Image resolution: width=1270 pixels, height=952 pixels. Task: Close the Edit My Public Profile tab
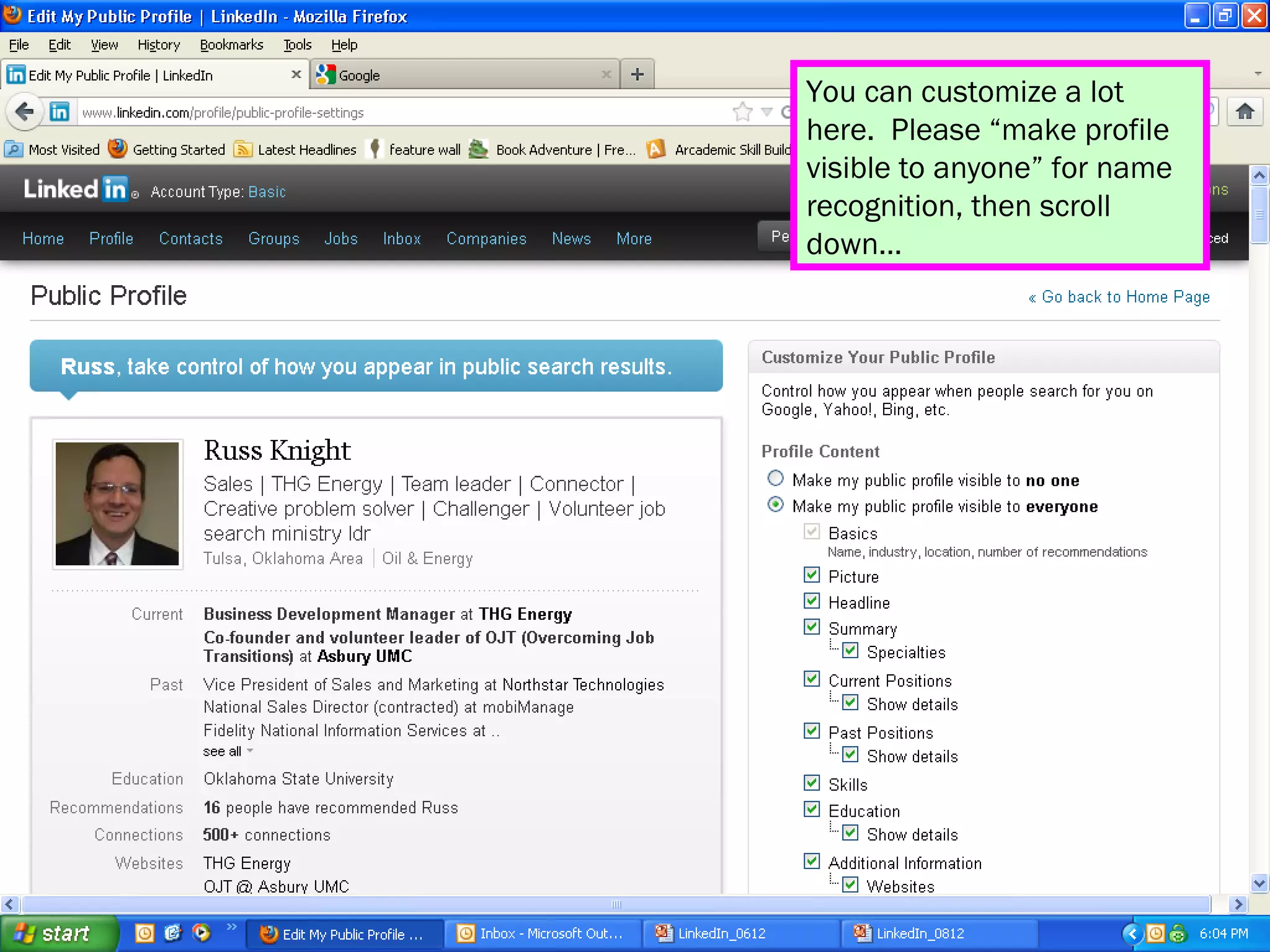point(296,74)
